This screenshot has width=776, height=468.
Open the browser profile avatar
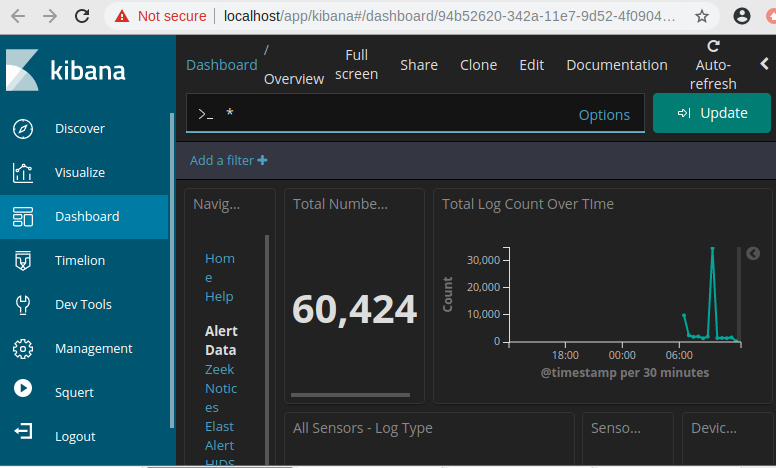741,16
